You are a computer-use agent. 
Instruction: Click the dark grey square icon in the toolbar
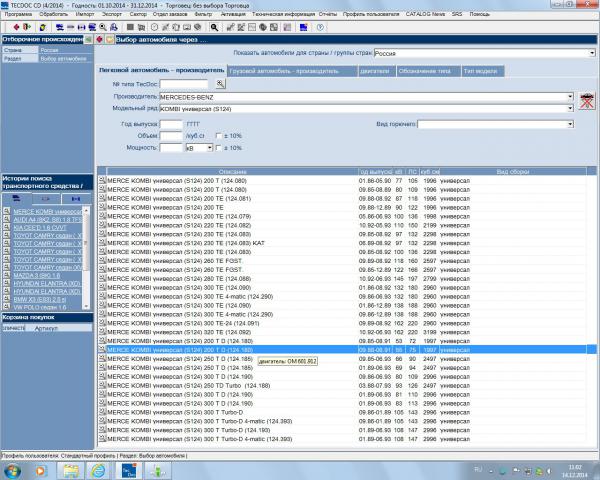(130, 27)
